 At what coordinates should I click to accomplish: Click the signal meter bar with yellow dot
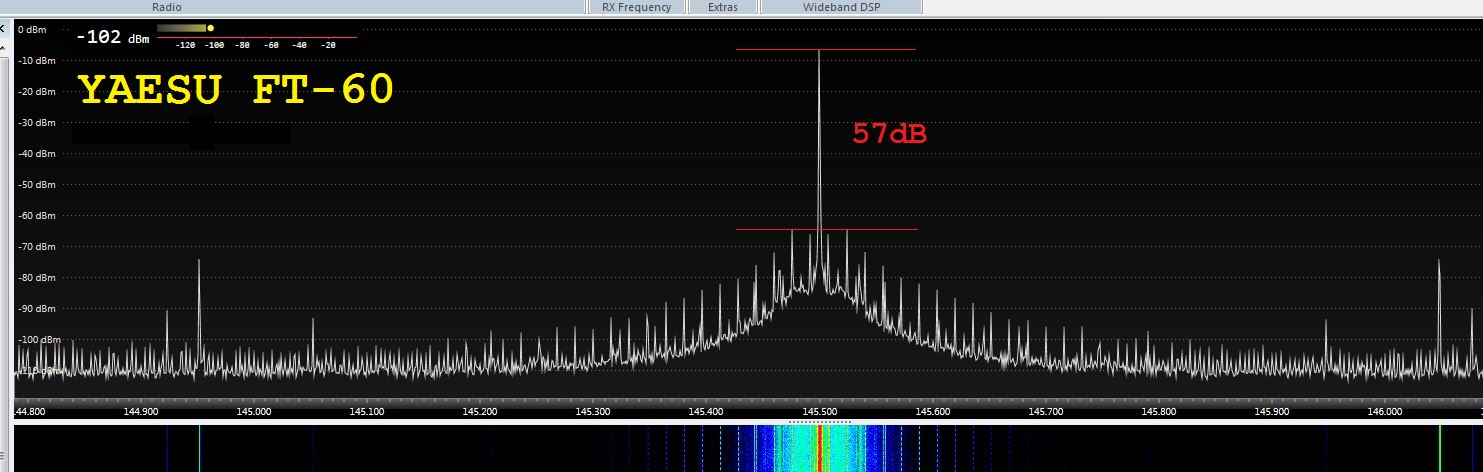[185, 28]
